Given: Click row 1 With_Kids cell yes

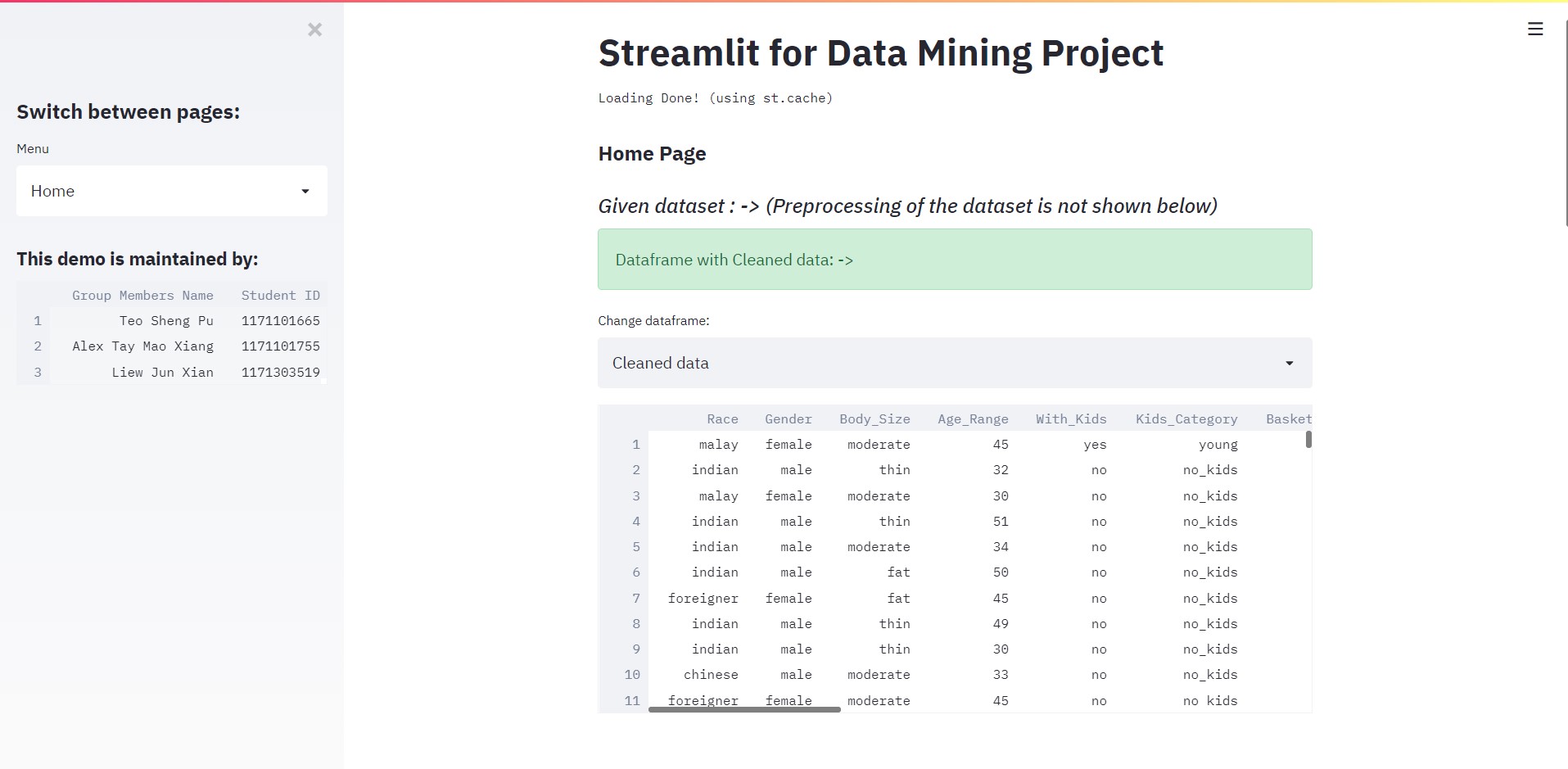Looking at the screenshot, I should tap(1095, 445).
